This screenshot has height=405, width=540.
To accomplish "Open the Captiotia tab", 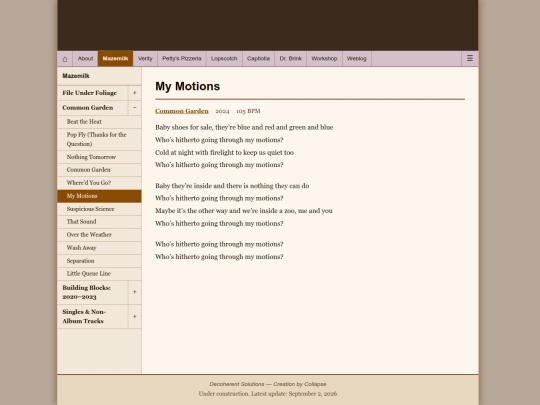I will (258, 59).
